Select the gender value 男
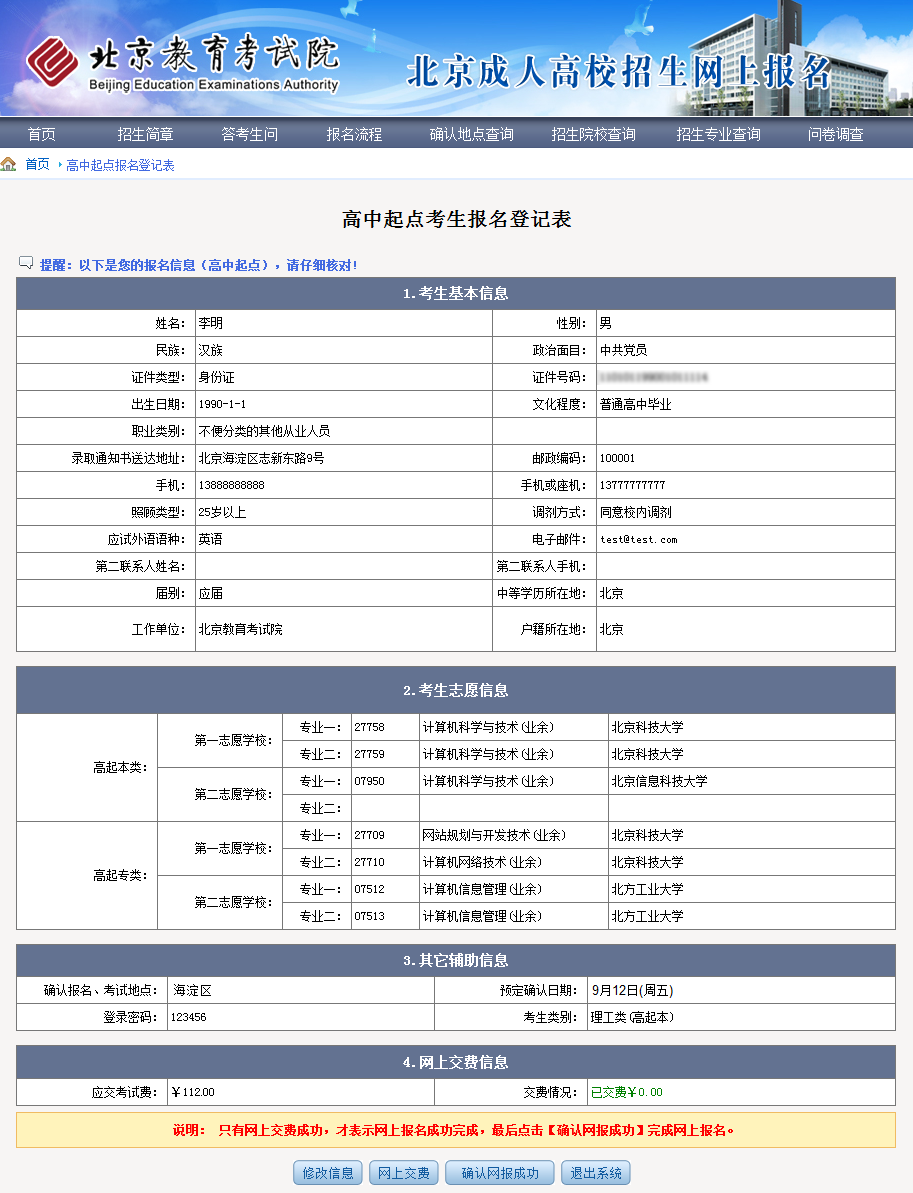 pos(606,323)
